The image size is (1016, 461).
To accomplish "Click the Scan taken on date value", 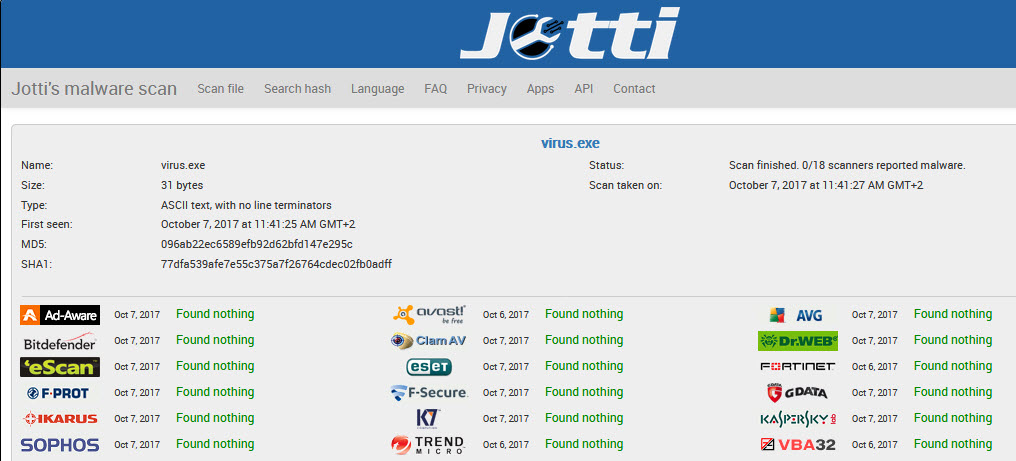I will point(826,185).
